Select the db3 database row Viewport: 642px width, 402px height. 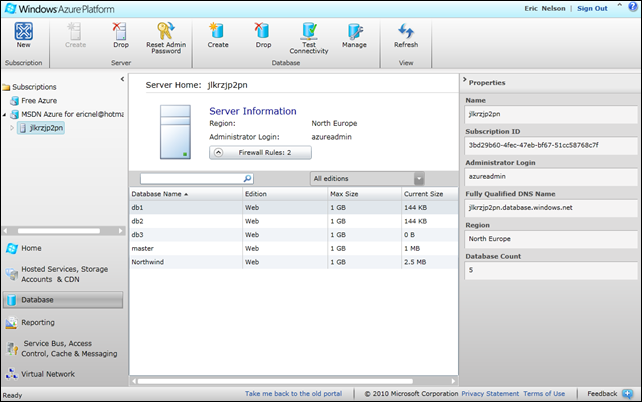tap(294, 235)
